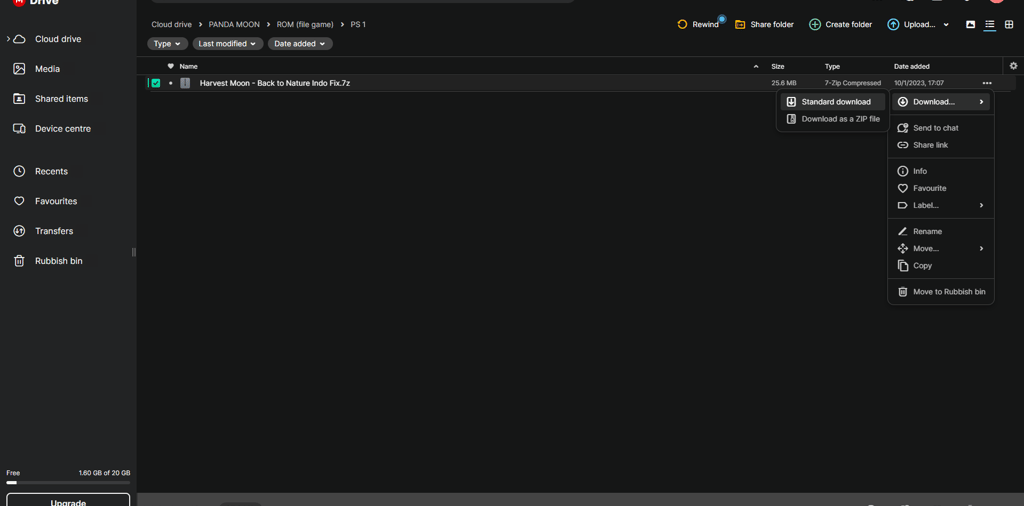This screenshot has height=506, width=1024.
Task: Click sort arrow in Name header
Action: pyautogui.click(x=756, y=67)
